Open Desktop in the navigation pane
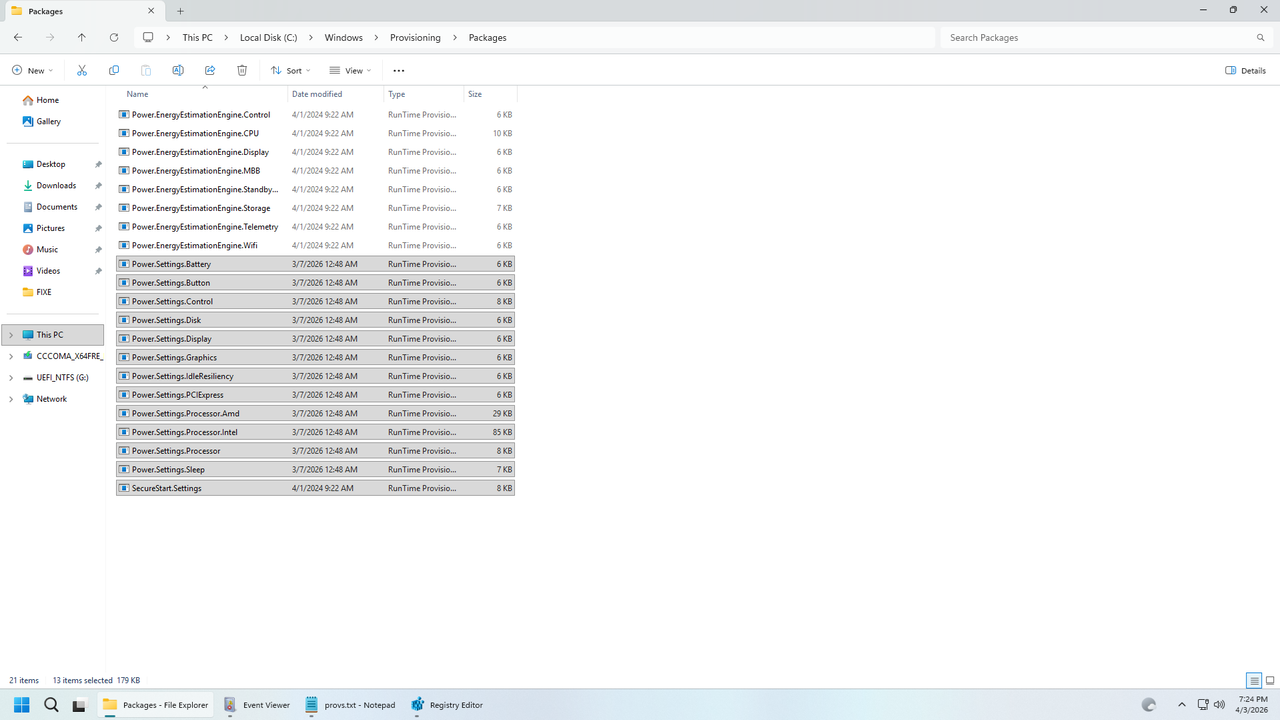The height and width of the screenshot is (720, 1280). [51, 164]
